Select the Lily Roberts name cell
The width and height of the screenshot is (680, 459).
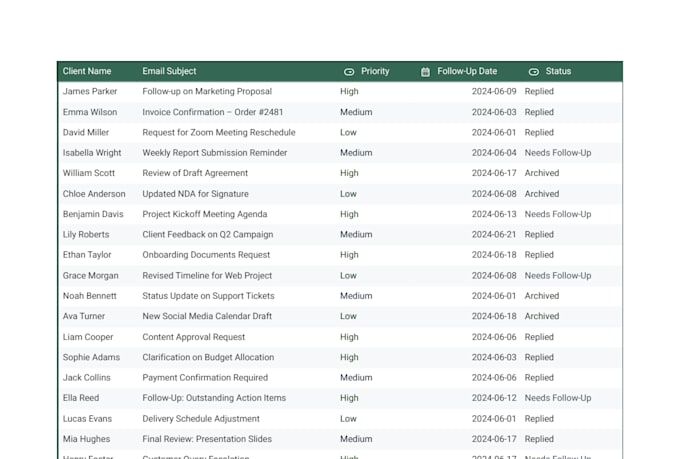pyautogui.click(x=86, y=235)
